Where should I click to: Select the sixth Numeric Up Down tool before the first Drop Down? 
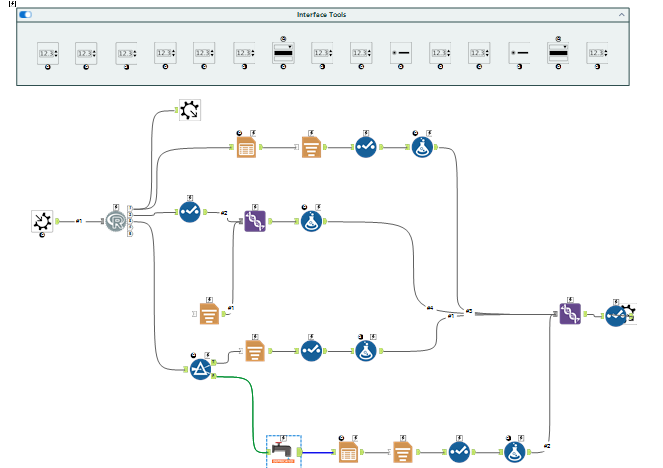[244, 53]
